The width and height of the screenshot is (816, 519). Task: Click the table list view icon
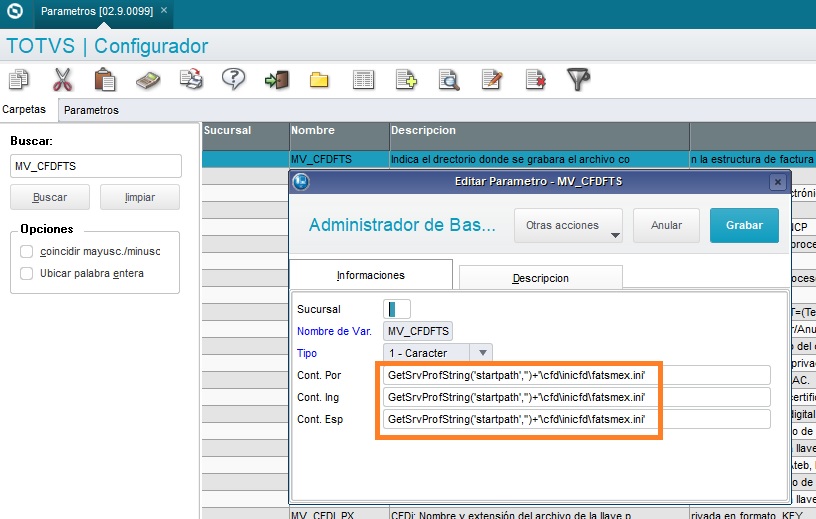[x=363, y=80]
